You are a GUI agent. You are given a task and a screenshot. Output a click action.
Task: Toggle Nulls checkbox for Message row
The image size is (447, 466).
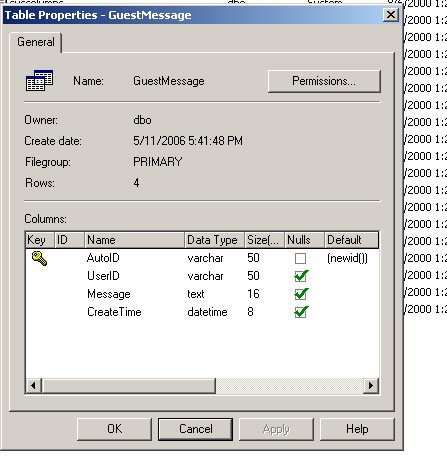[300, 294]
